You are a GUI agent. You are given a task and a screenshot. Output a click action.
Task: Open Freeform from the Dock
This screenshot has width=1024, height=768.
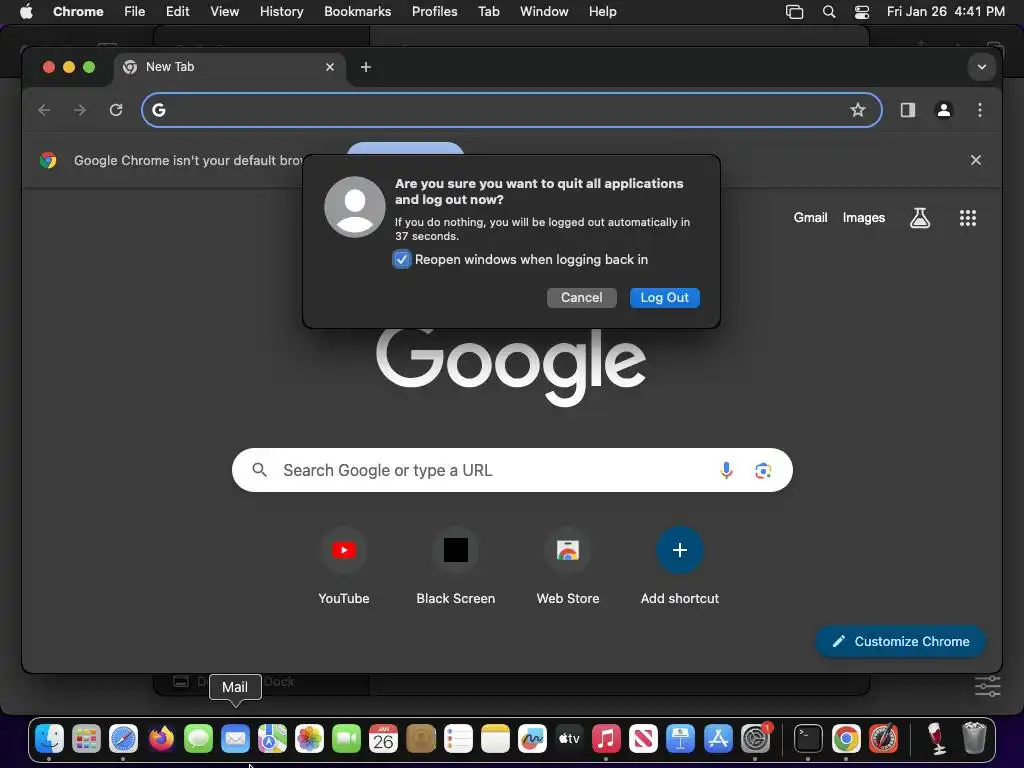pyautogui.click(x=532, y=739)
